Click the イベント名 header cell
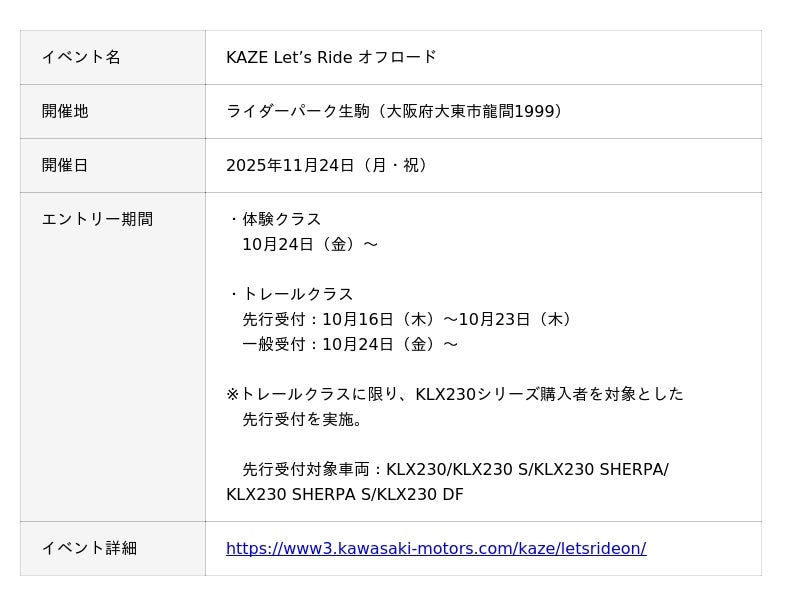Viewport: 800px width, 606px height. point(81,57)
